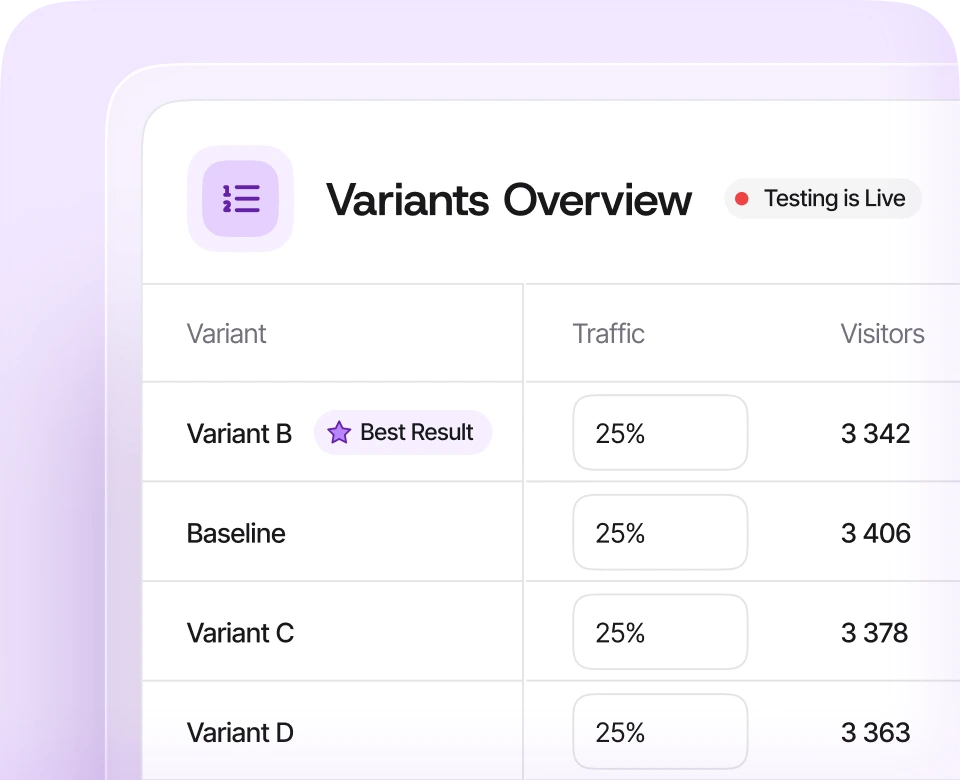960x780 pixels.
Task: Select the Variant B row name
Action: [x=239, y=433]
